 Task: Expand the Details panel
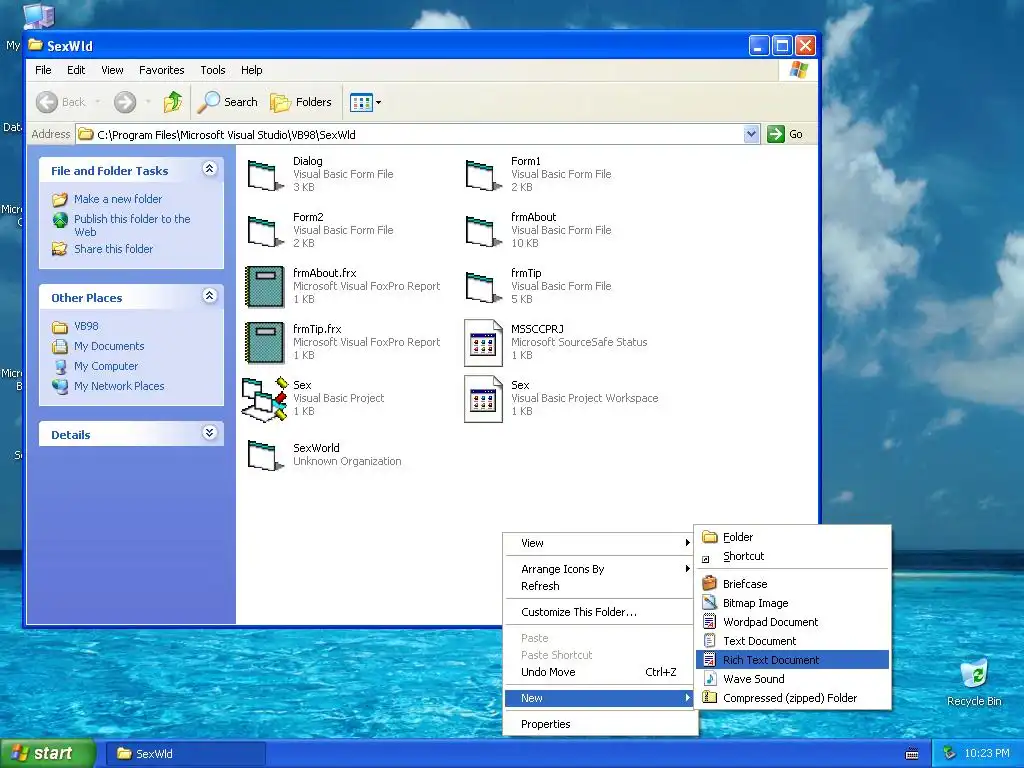210,433
